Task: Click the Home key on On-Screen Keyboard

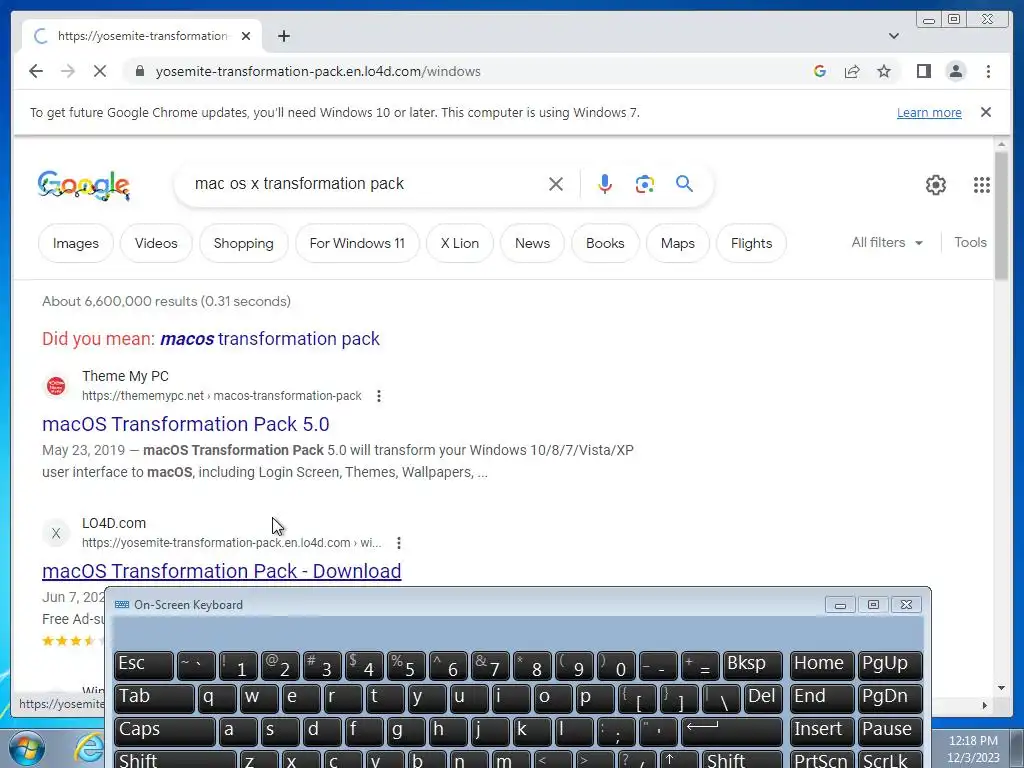Action: [x=822, y=665]
